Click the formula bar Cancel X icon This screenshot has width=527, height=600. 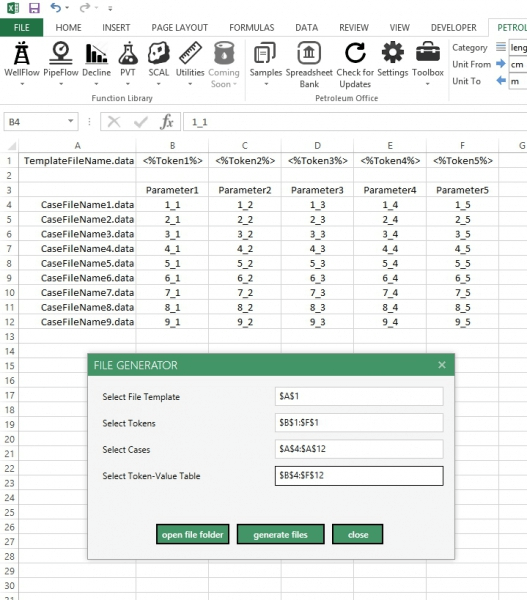click(114, 122)
